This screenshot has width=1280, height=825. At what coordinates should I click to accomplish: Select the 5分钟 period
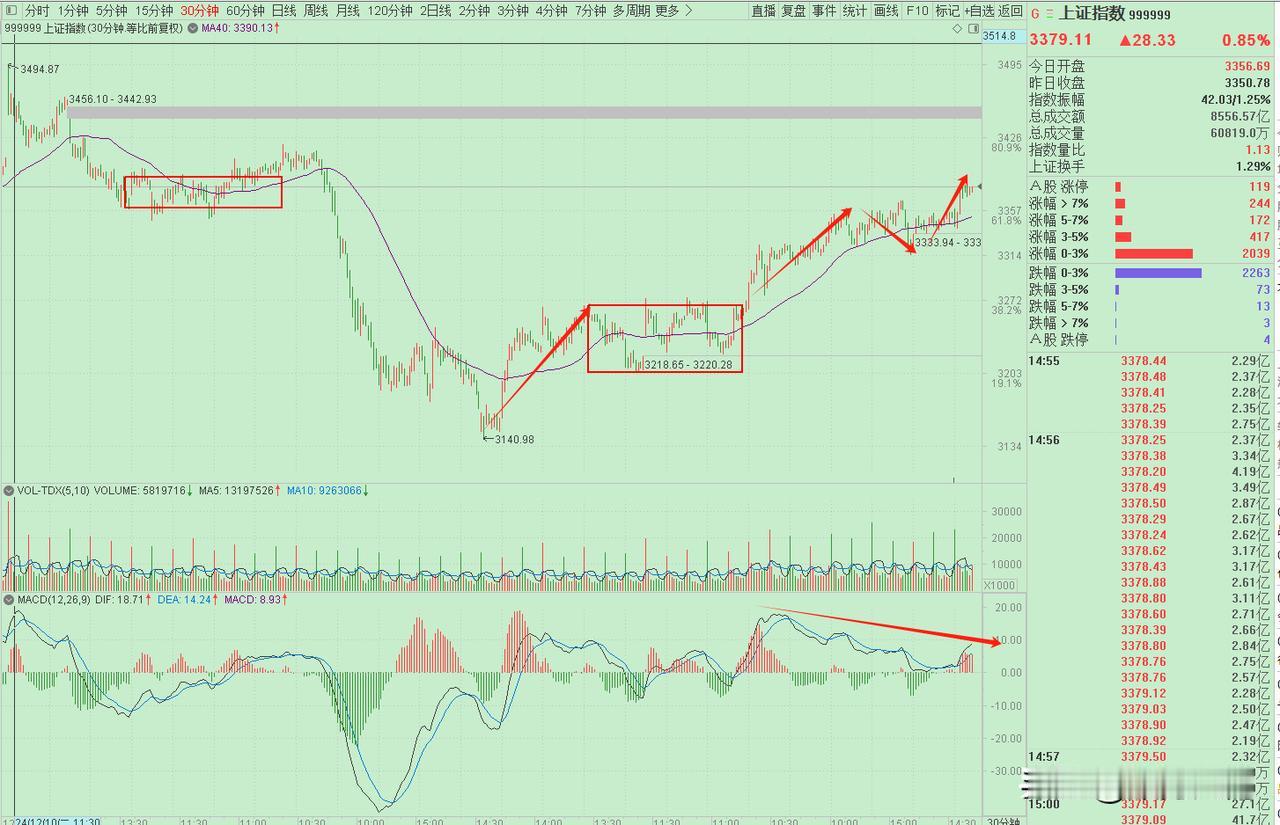click(x=112, y=10)
